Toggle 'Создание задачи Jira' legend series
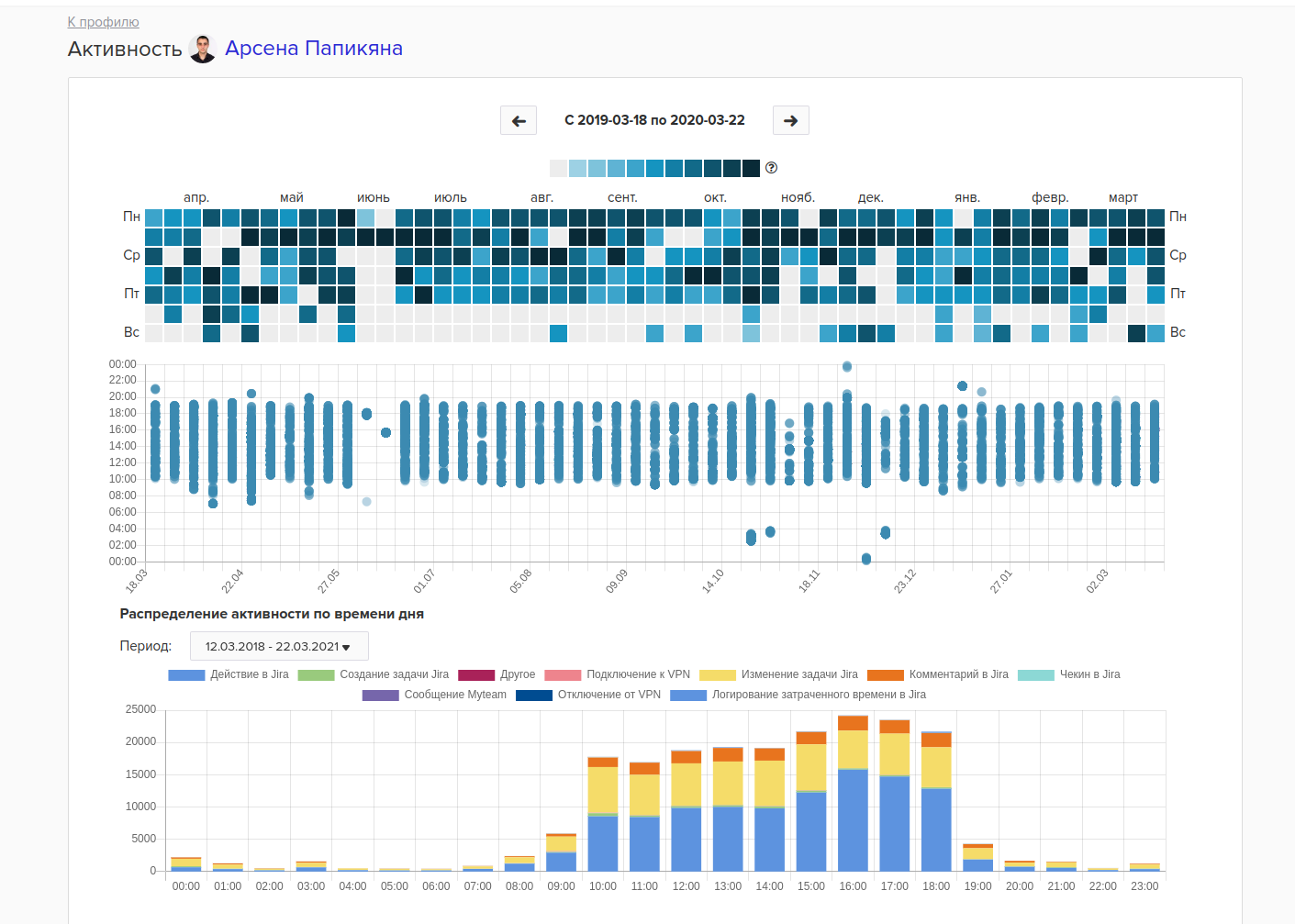 [374, 674]
